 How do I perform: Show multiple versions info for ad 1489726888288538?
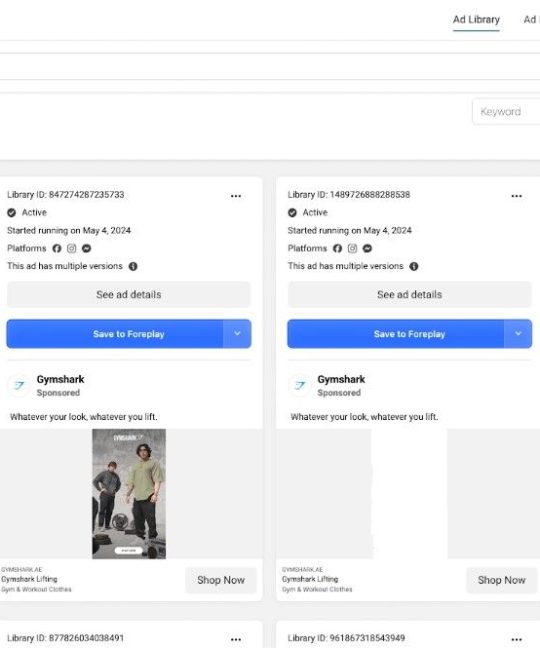[x=414, y=267]
